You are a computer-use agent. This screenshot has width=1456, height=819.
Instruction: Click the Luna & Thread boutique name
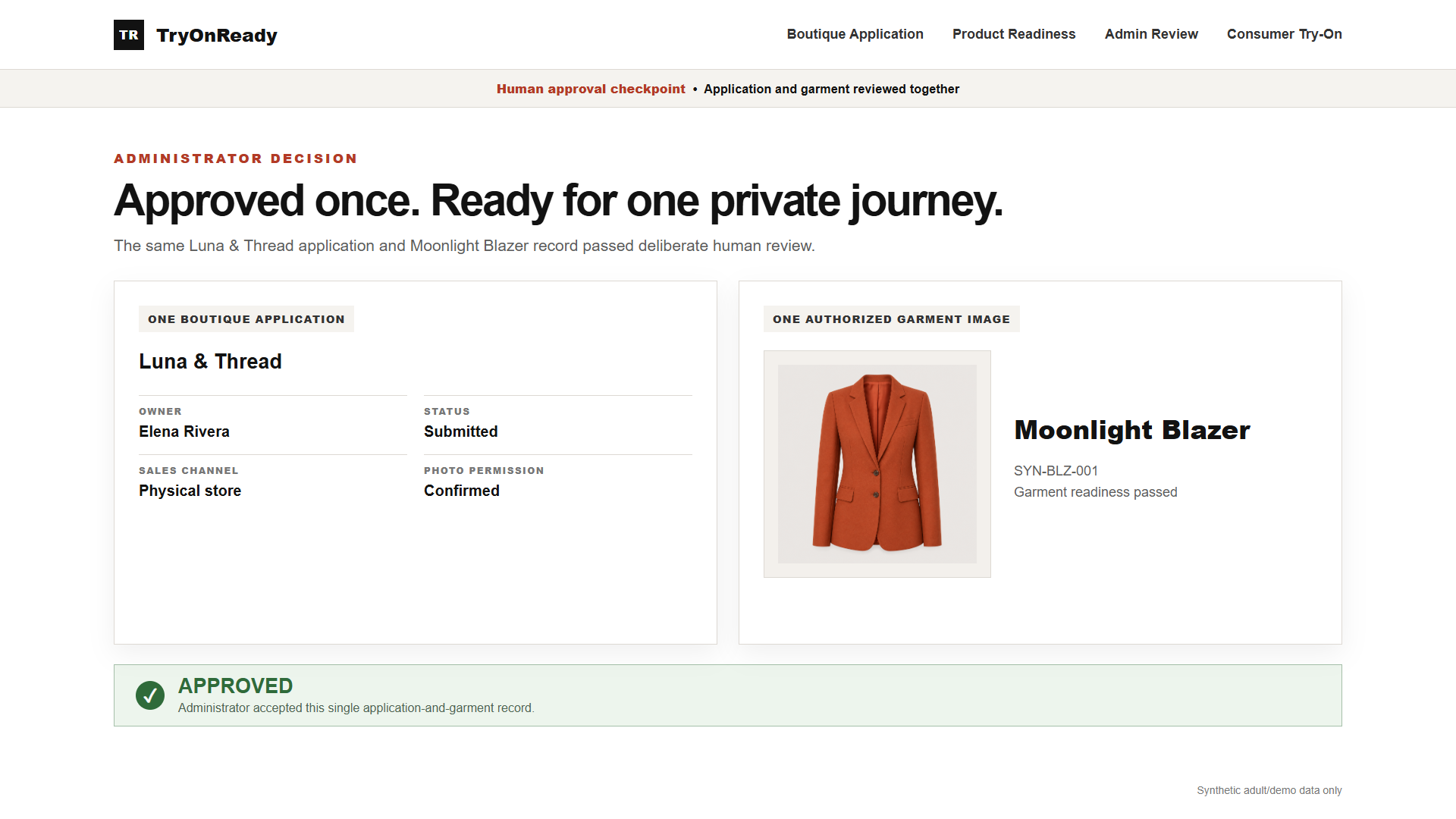[x=210, y=362]
